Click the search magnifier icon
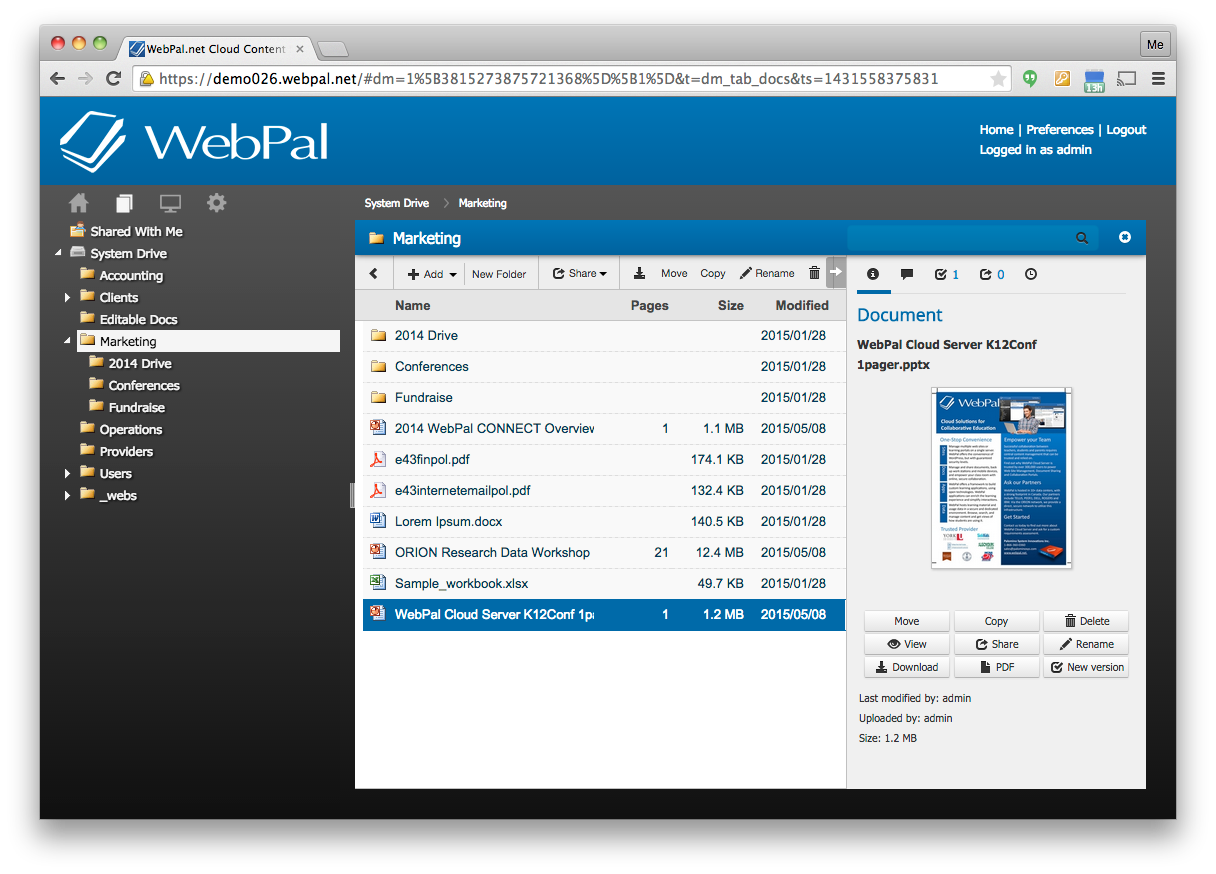The width and height of the screenshot is (1216, 874). 1081,238
